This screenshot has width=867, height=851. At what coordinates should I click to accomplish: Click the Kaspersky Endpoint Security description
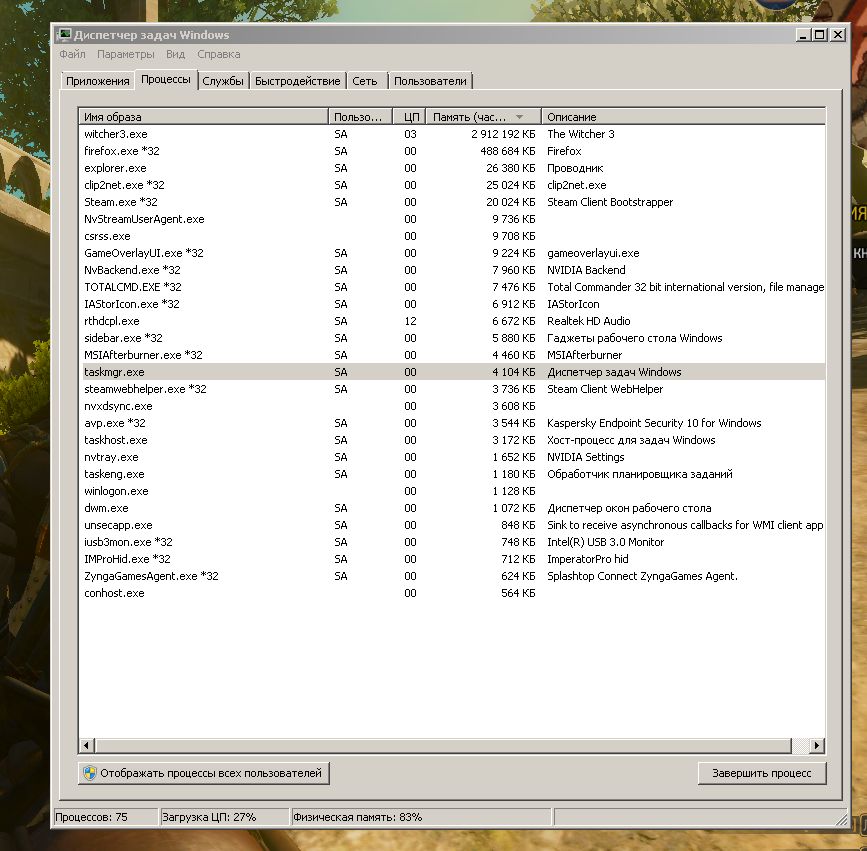coord(654,423)
